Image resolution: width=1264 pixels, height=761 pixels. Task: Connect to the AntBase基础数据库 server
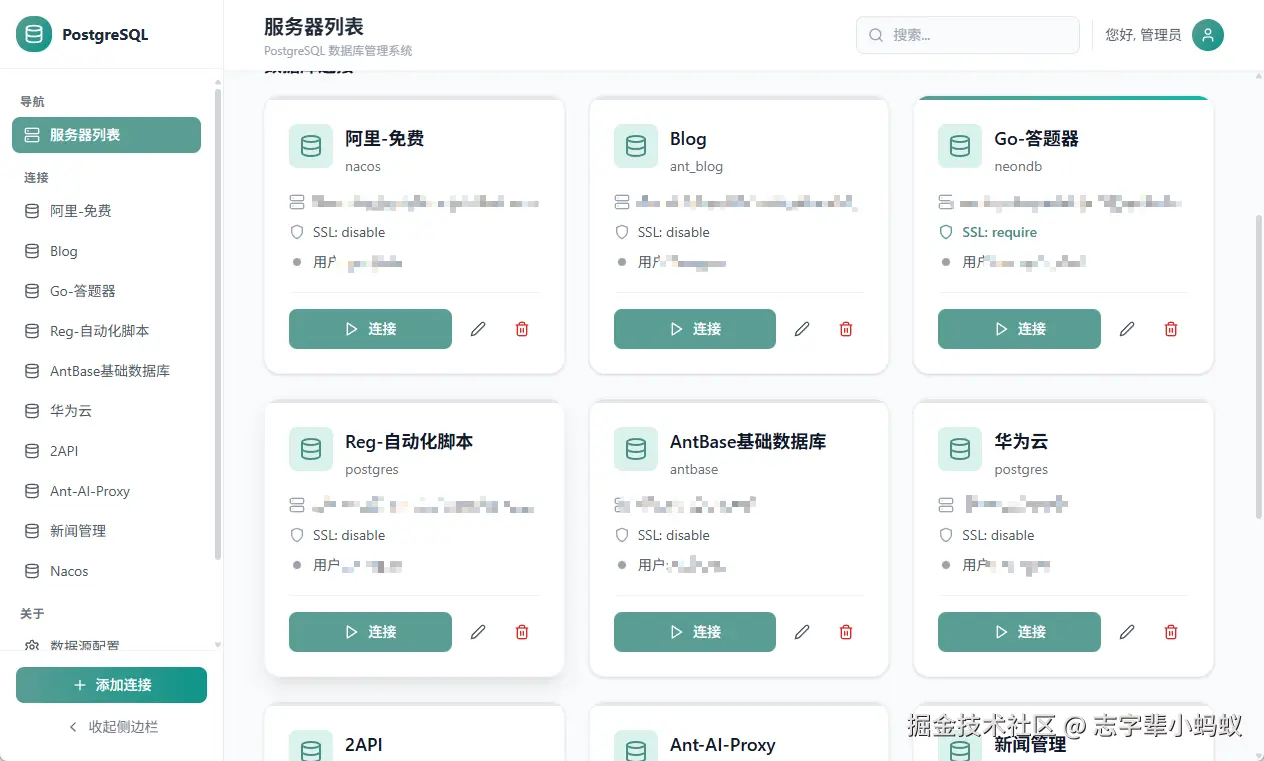pos(695,632)
